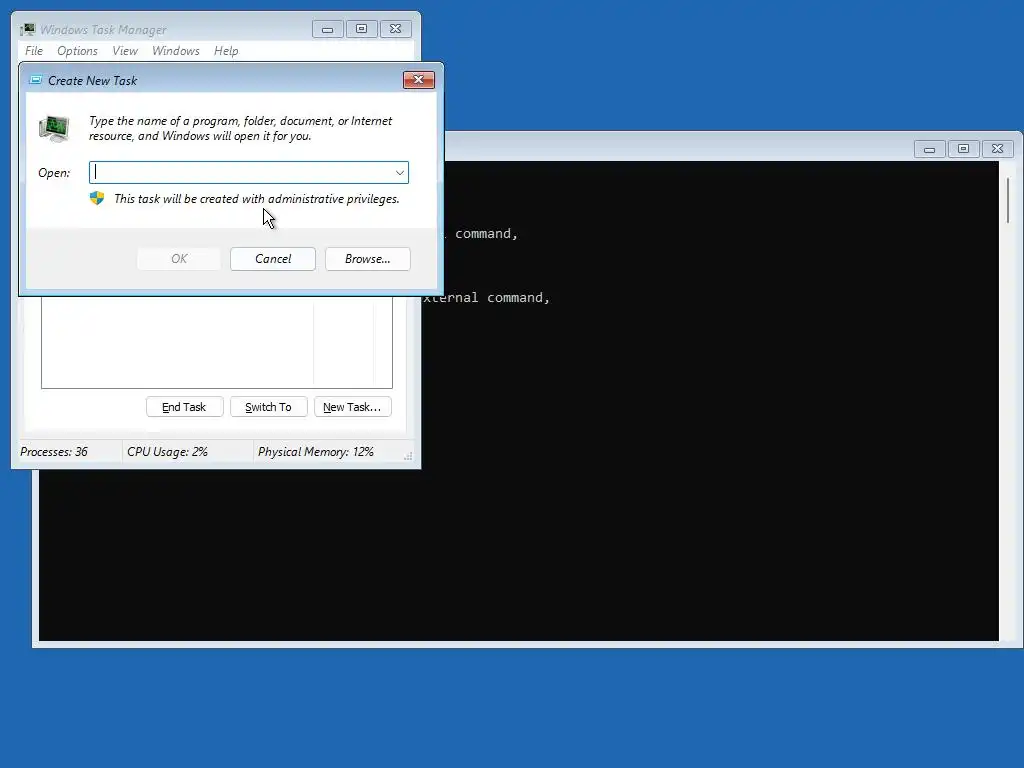
Task: Open the Options menu in Task Manager
Action: 77,51
